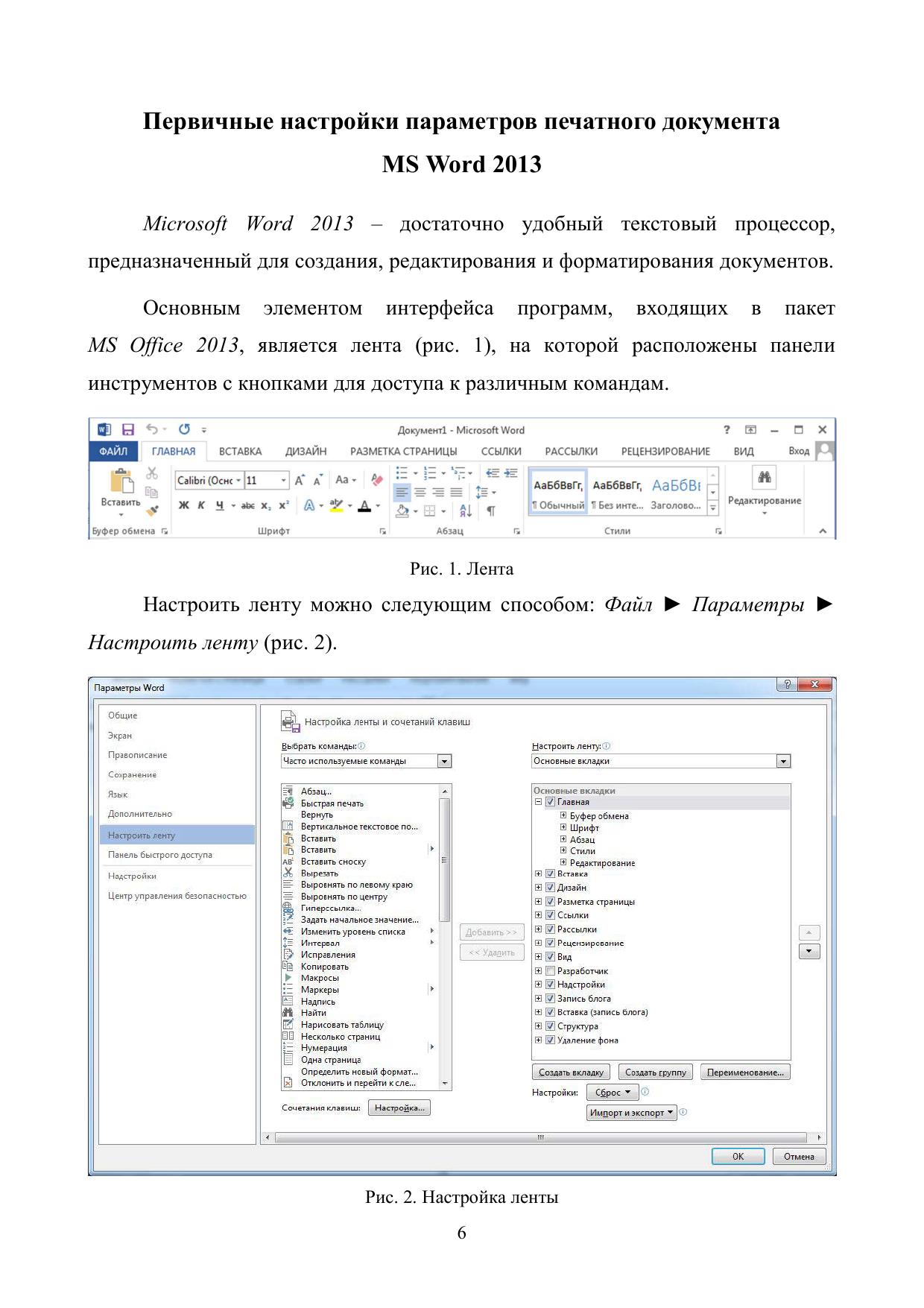The width and height of the screenshot is (924, 1308).
Task: Click the yellow text highlight color button
Action: 336,505
